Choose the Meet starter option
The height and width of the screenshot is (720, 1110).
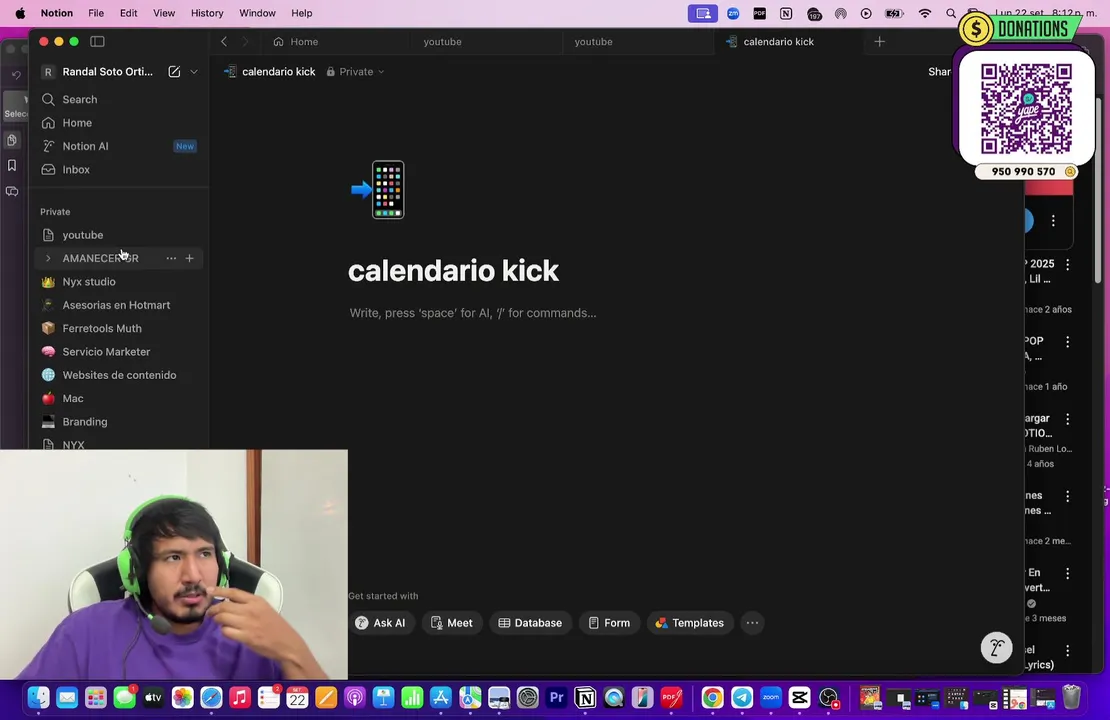[x=452, y=623]
